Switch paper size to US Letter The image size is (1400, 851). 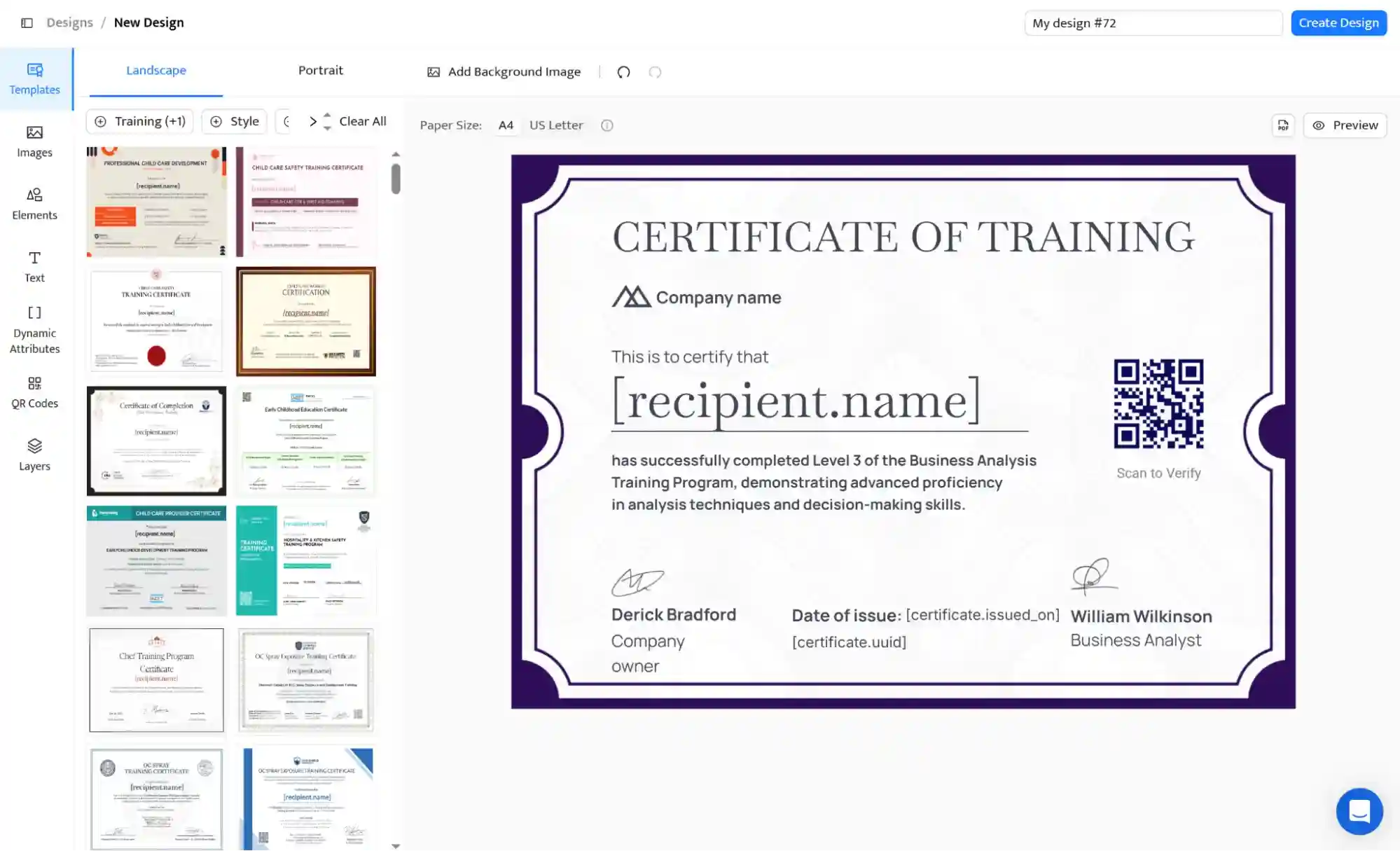[x=555, y=125]
